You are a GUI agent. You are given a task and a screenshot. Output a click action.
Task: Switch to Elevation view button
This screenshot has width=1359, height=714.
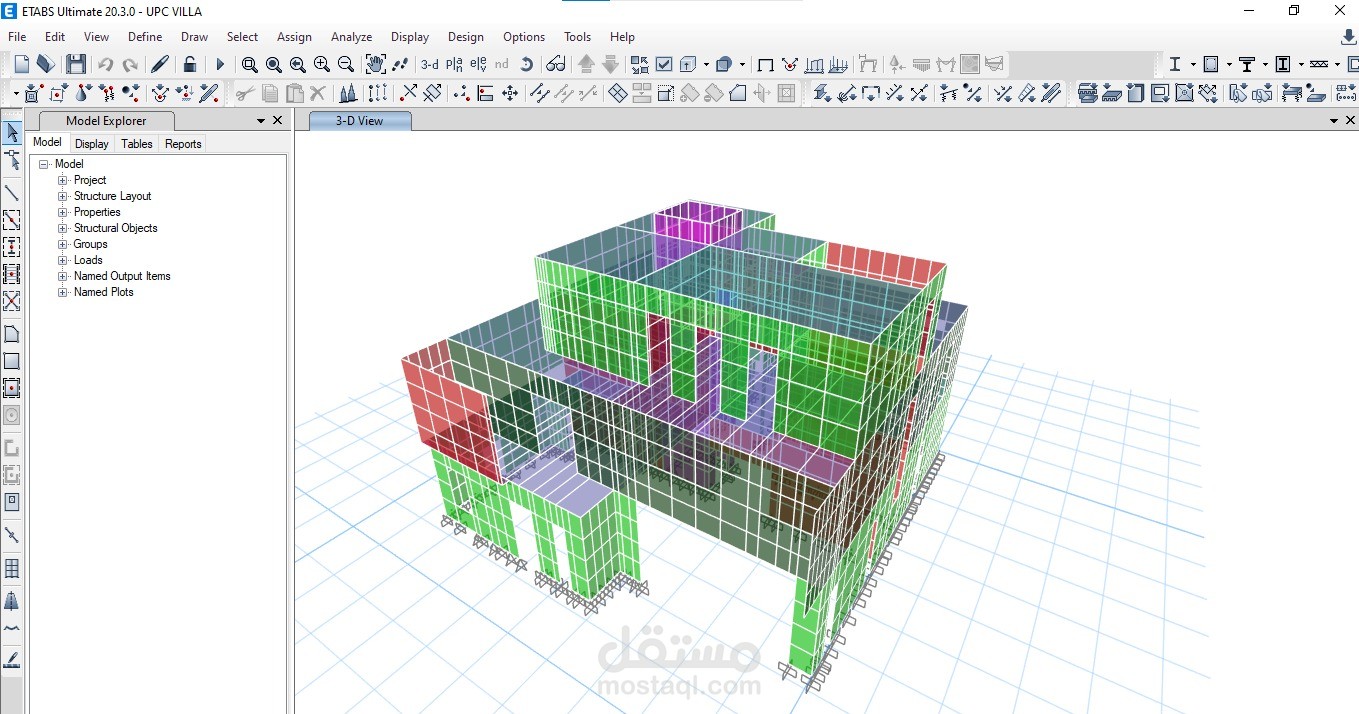[478, 64]
